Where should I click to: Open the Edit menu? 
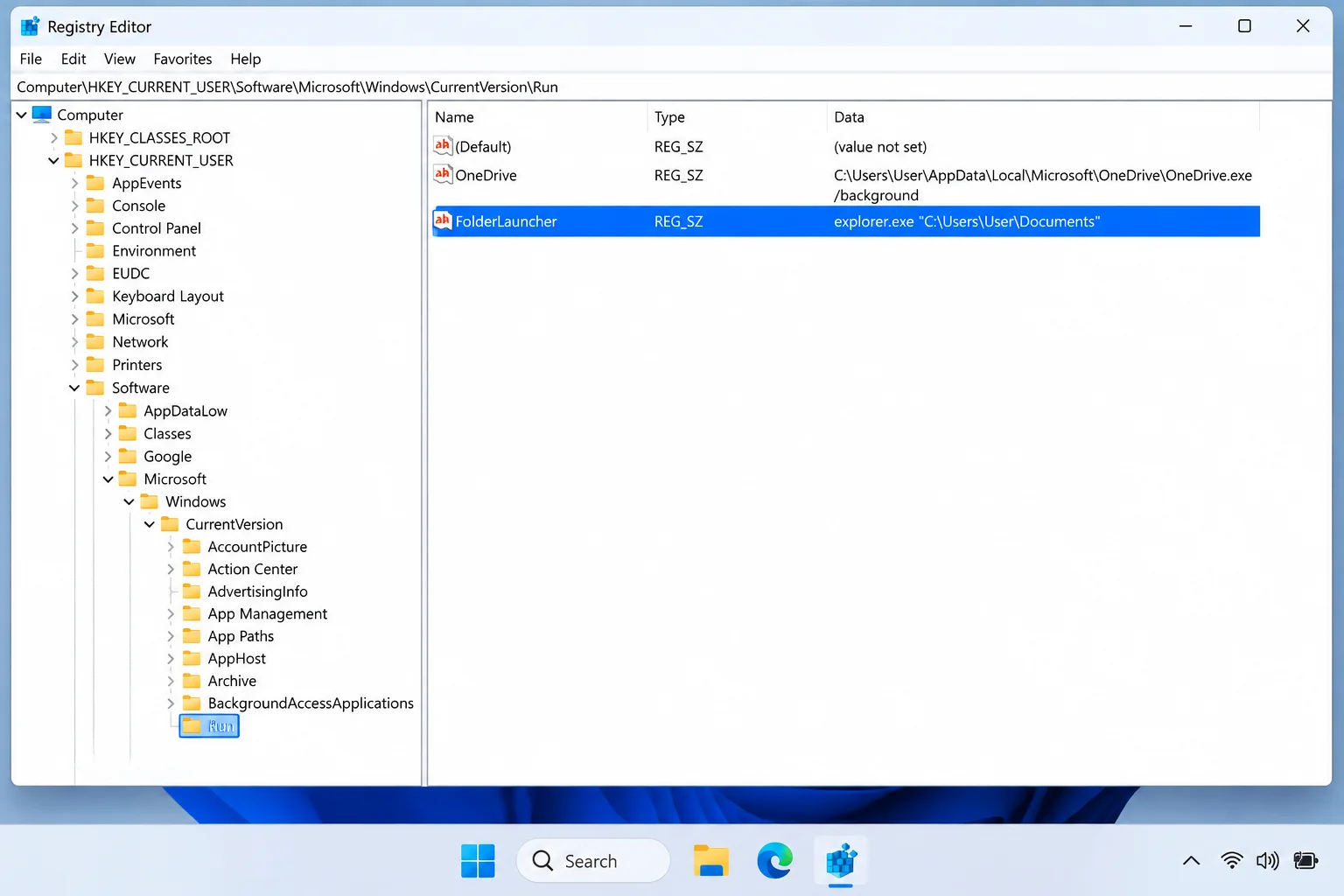(73, 59)
